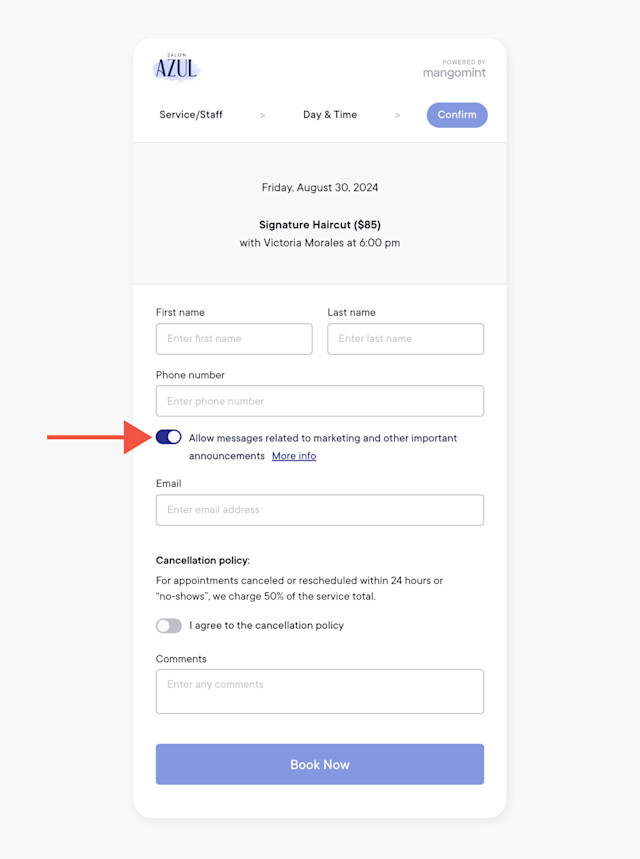Click the Friday, August 30, 2024 date text
This screenshot has width=640, height=859.
320,187
